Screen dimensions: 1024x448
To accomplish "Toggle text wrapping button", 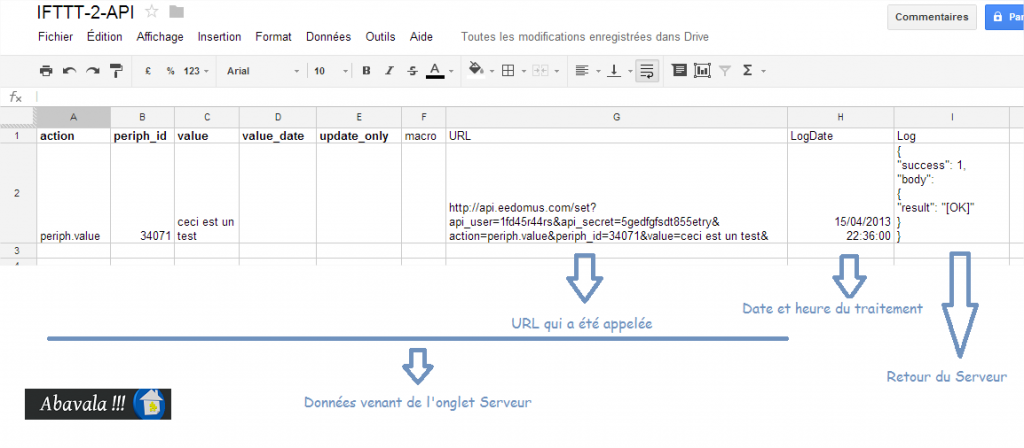I will click(646, 71).
